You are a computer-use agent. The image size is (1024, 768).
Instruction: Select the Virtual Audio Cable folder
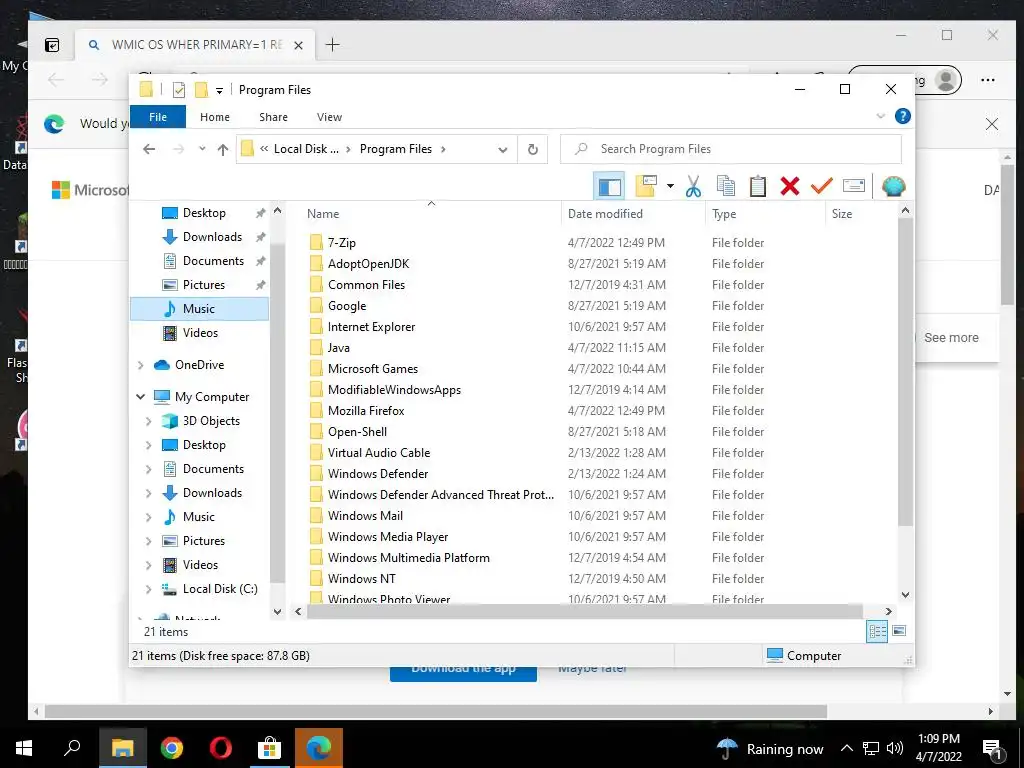(x=379, y=453)
